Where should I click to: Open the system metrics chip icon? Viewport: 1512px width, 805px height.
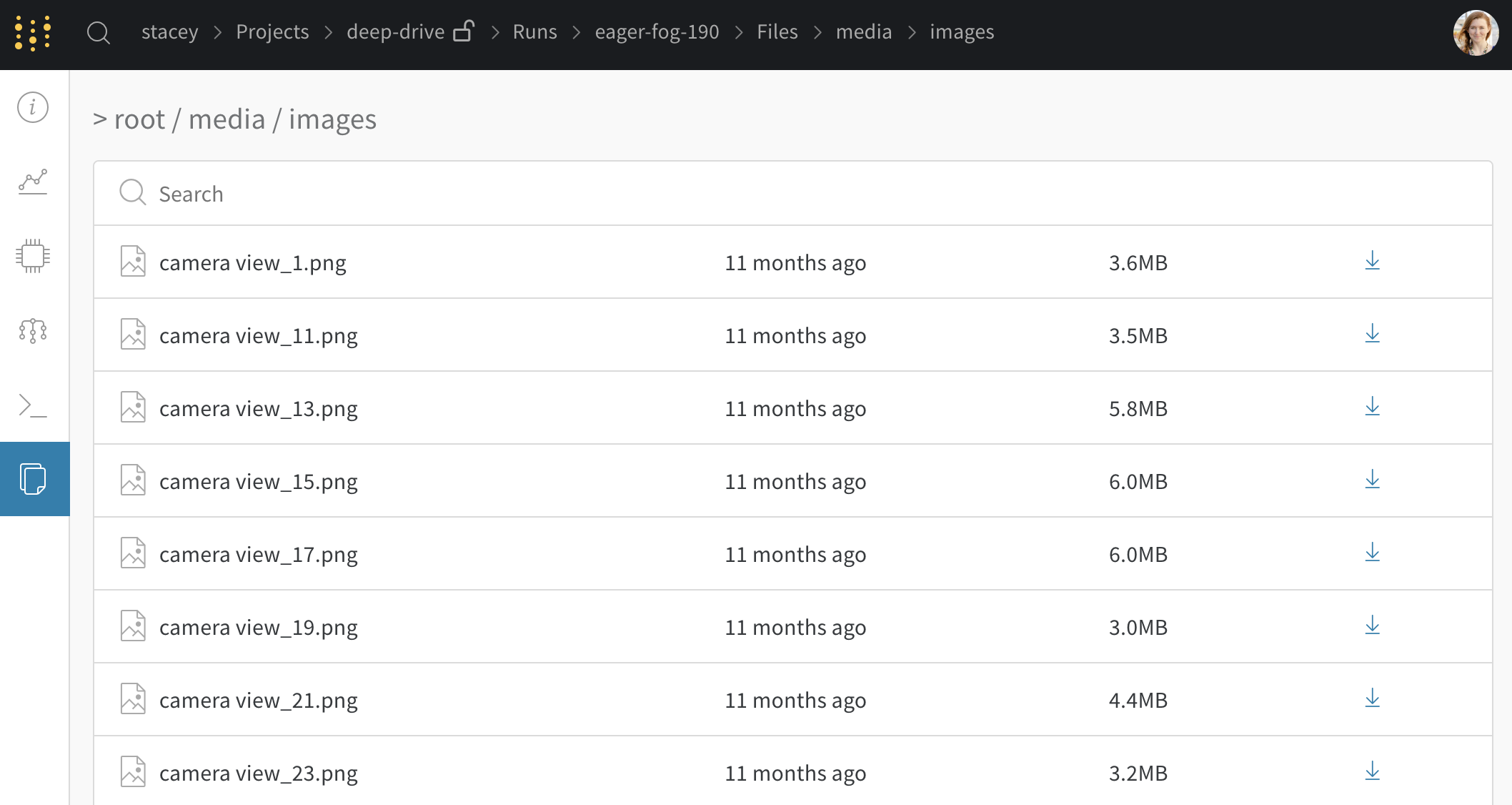[x=33, y=256]
